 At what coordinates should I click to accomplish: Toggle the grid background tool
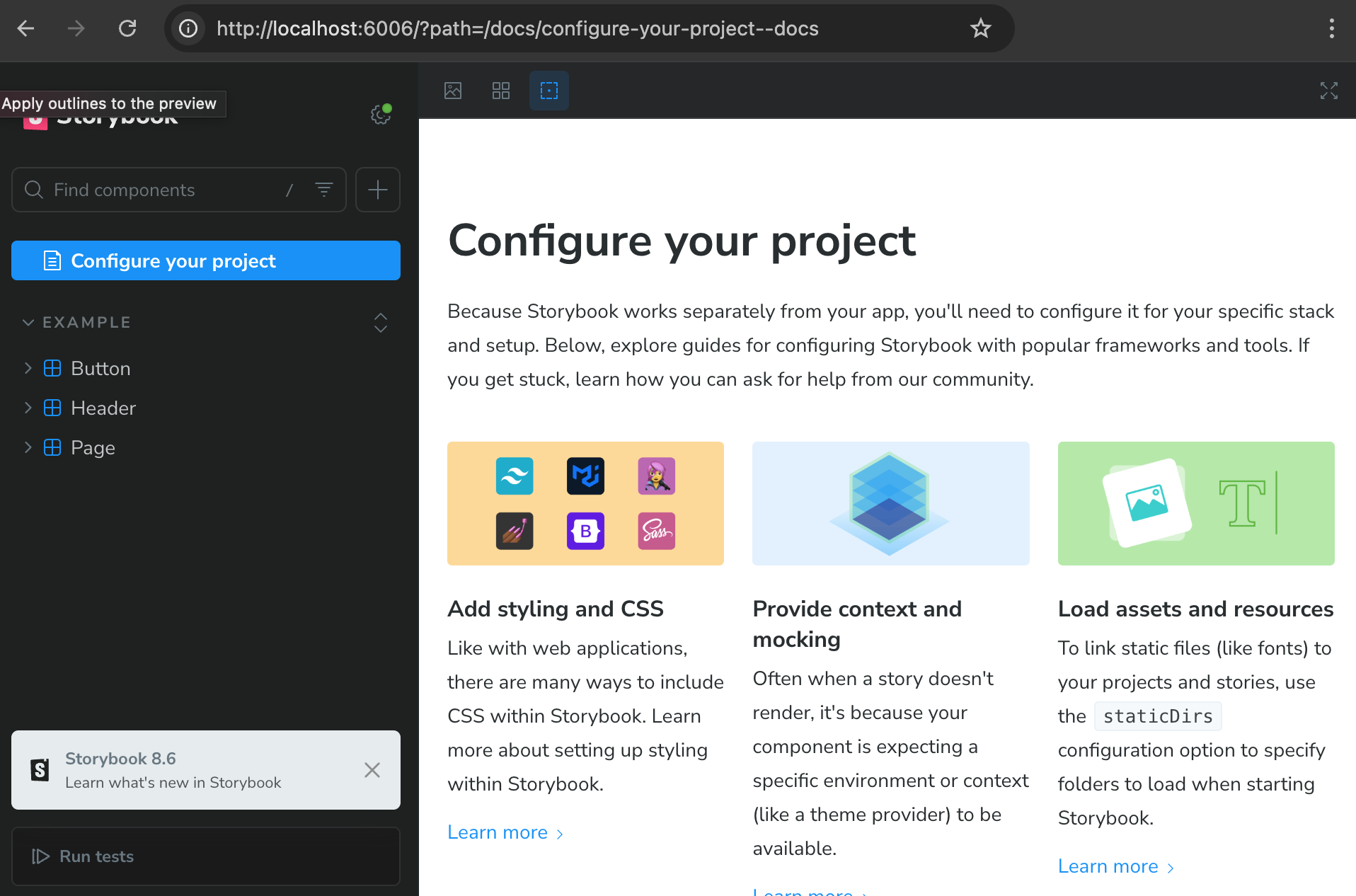(x=501, y=91)
